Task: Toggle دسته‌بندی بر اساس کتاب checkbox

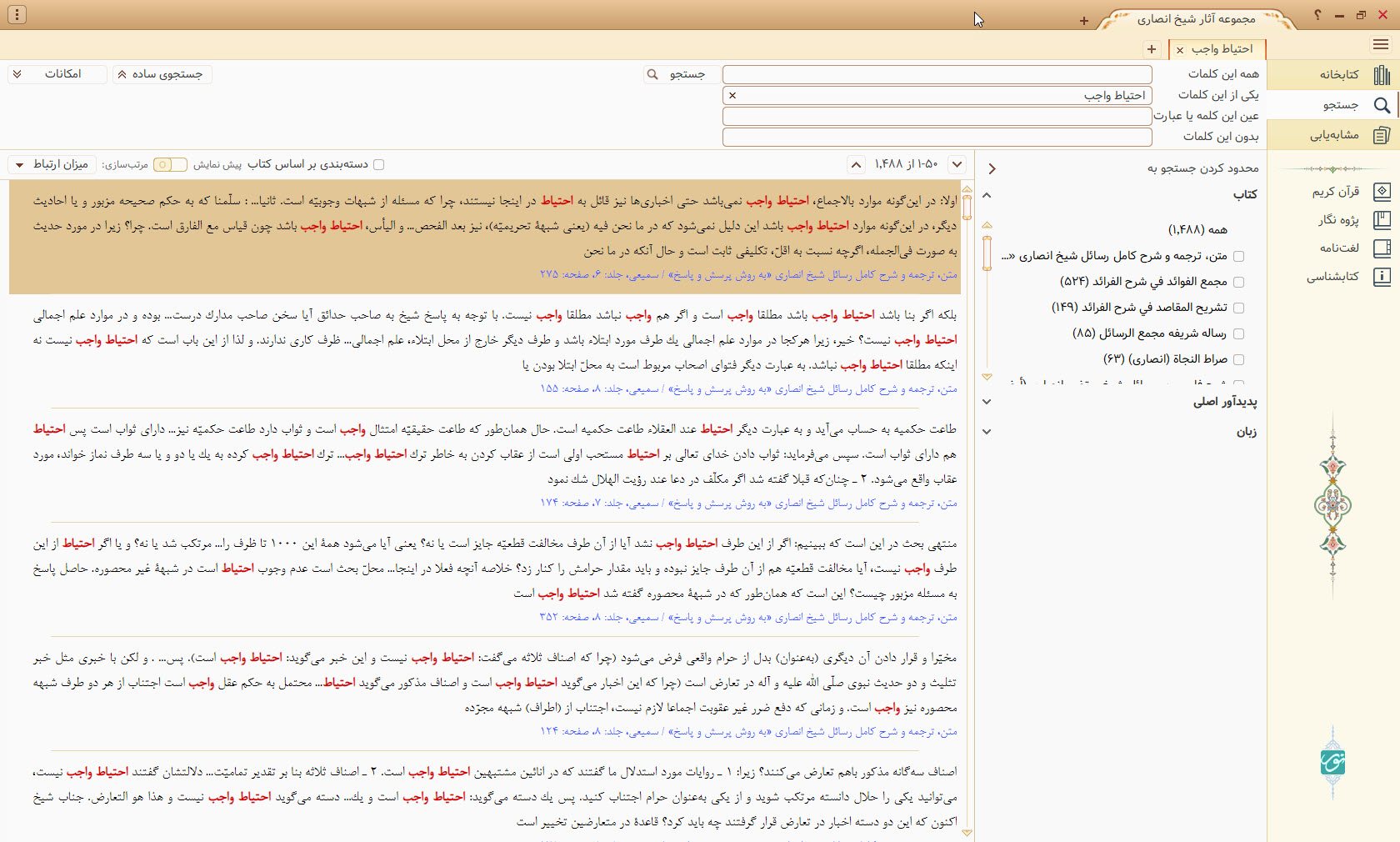Action: coord(379,164)
